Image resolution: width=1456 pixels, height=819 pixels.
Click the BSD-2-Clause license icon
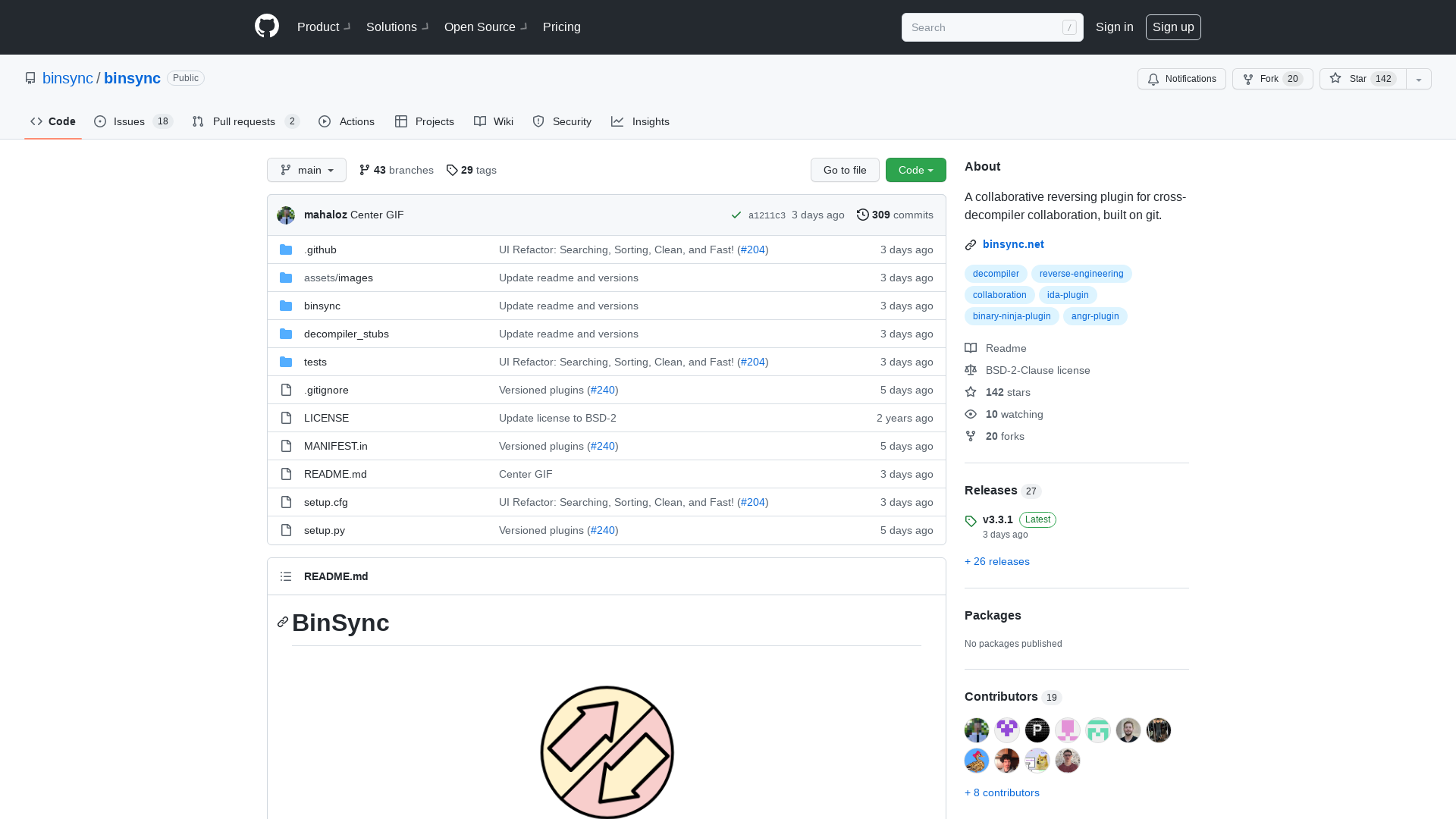(971, 370)
